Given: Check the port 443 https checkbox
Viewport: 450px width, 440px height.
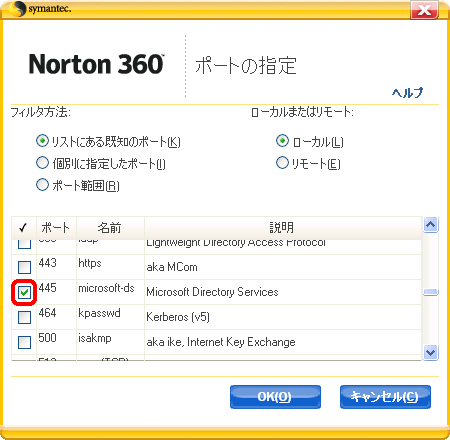Looking at the screenshot, I should click(x=24, y=267).
